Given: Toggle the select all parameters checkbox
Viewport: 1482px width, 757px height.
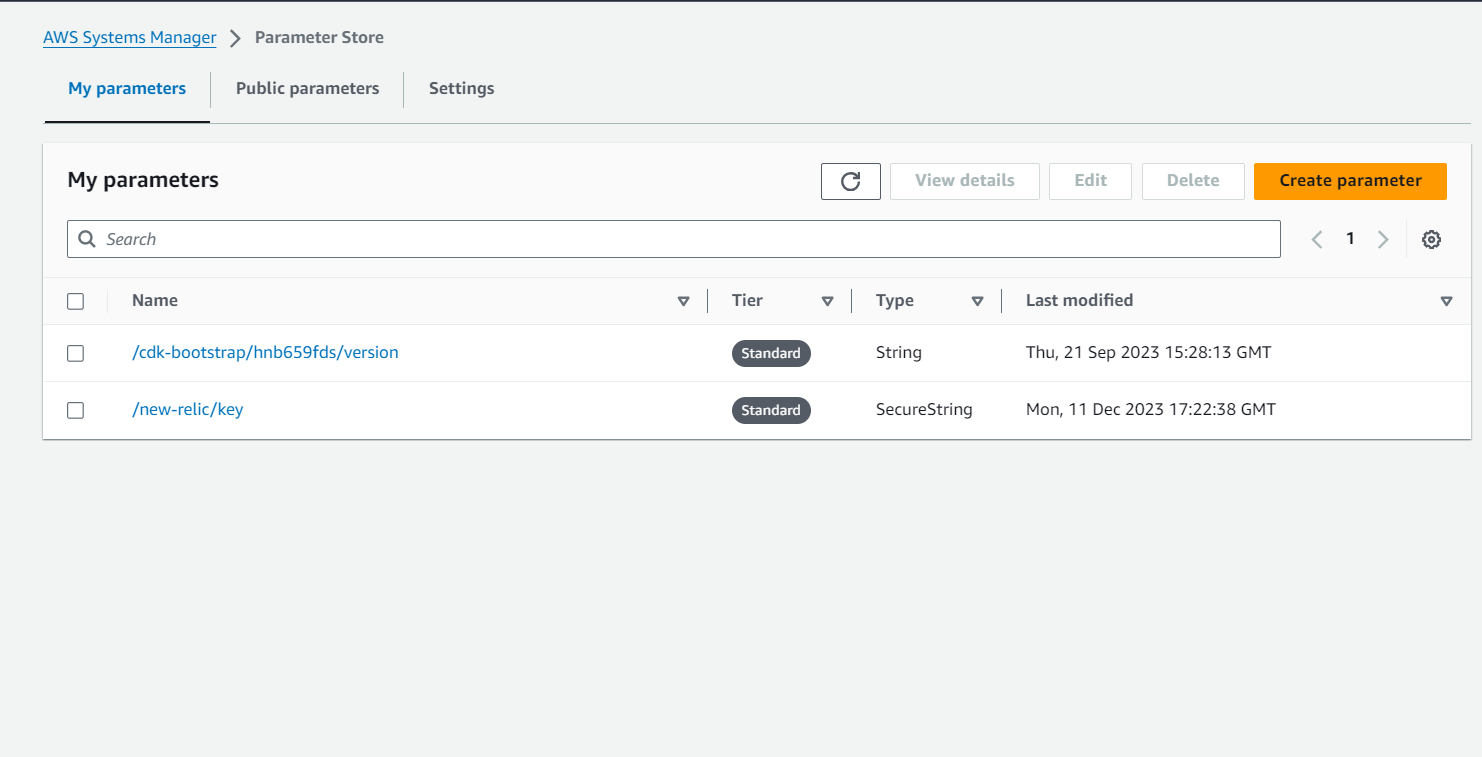Looking at the screenshot, I should [x=76, y=301].
